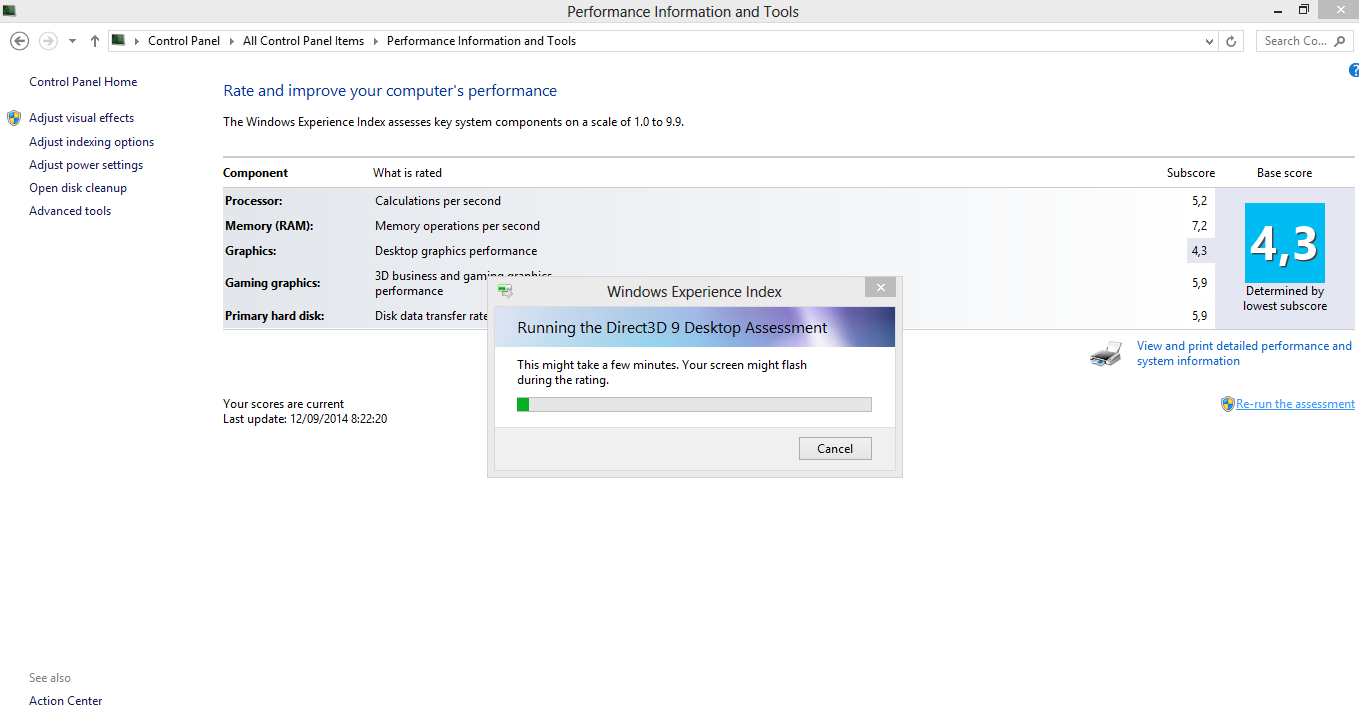
Task: Click the shield icon beside Adjust visual effects
Action: pyautogui.click(x=14, y=118)
